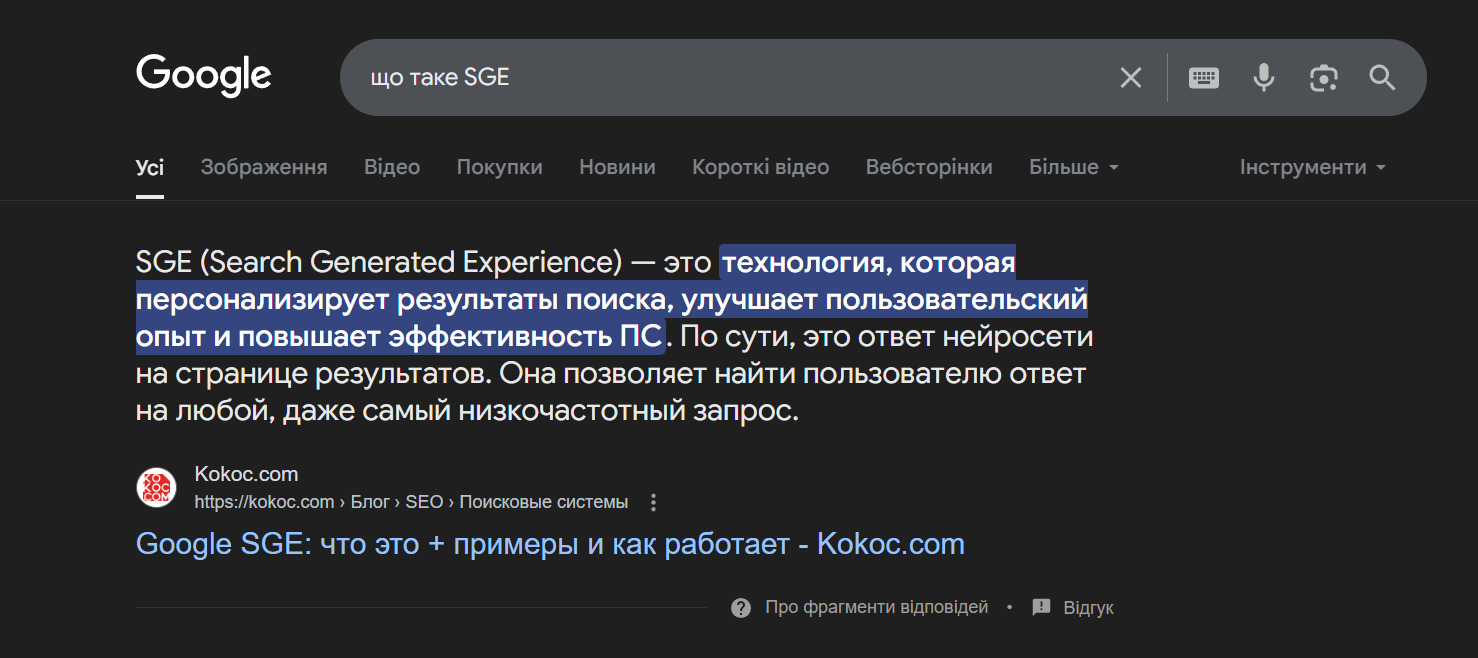Screen dimensions: 1478x658
Task: Start voice search with the microphone icon
Action: pos(1264,78)
